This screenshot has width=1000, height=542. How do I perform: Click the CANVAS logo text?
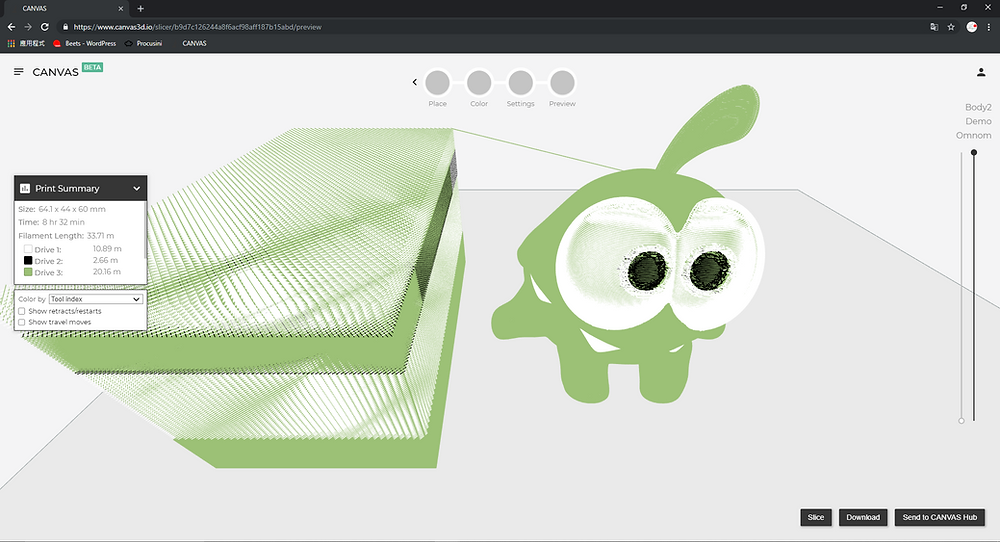[x=55, y=72]
